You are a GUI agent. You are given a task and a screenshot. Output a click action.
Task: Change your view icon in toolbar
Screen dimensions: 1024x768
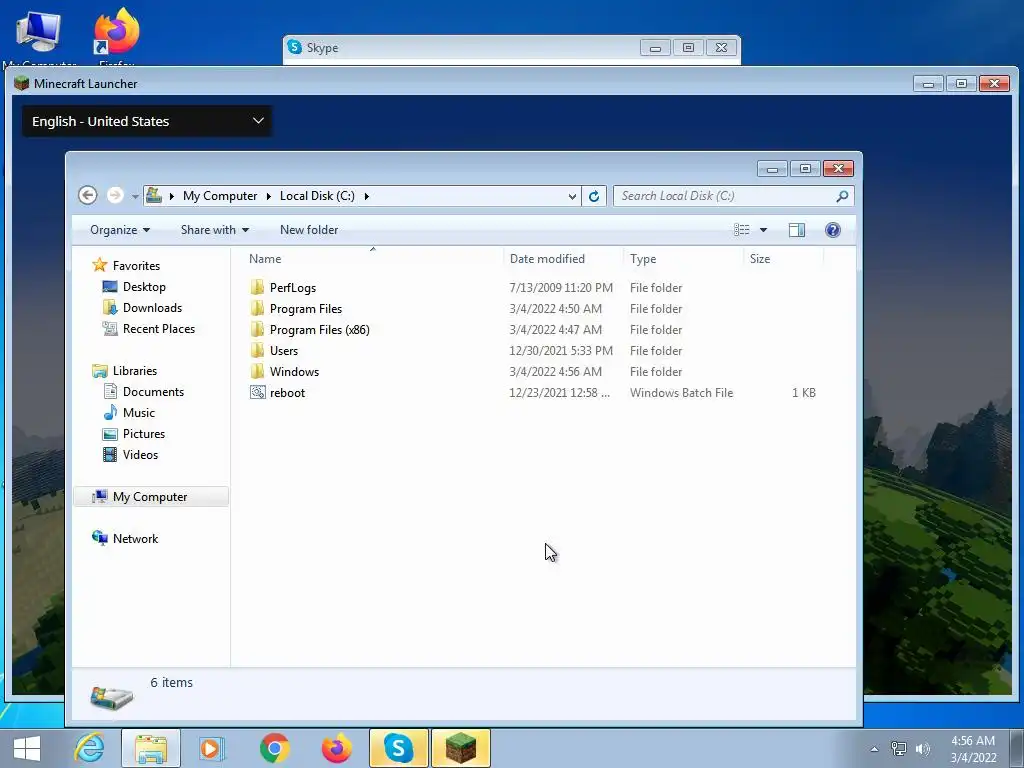click(x=741, y=230)
